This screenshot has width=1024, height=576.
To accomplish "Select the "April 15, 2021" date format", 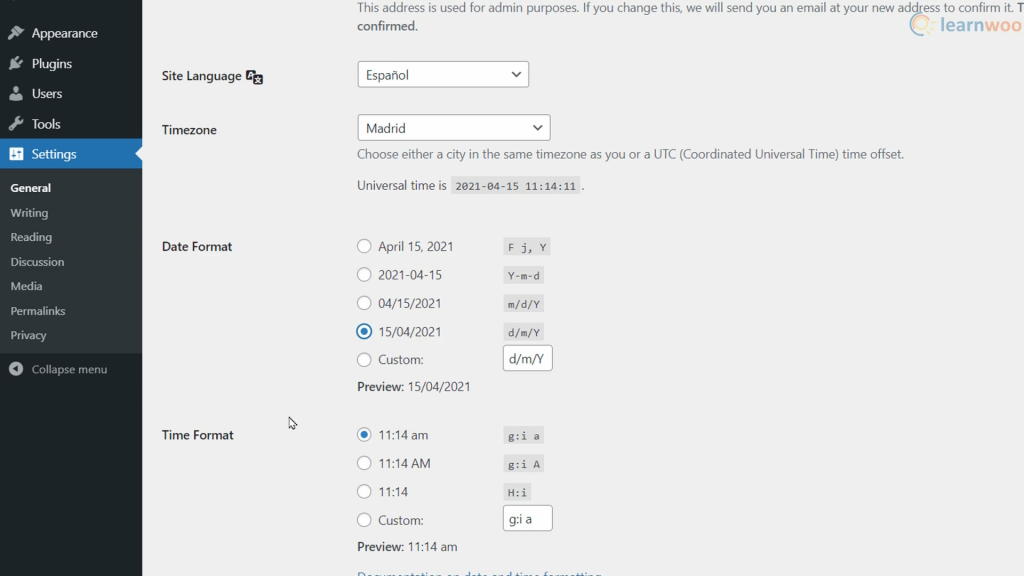I will click(x=363, y=246).
